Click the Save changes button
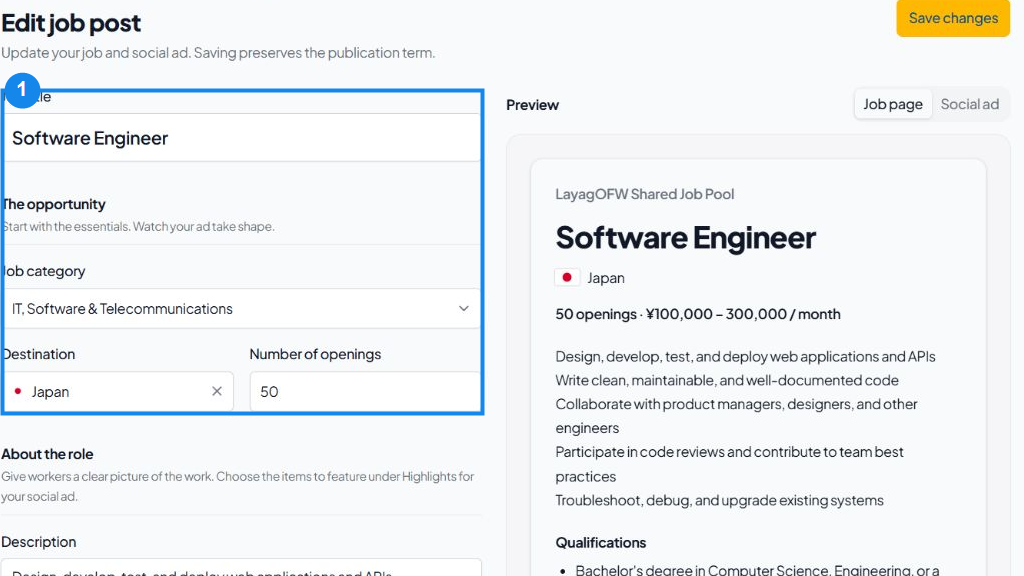 953,18
